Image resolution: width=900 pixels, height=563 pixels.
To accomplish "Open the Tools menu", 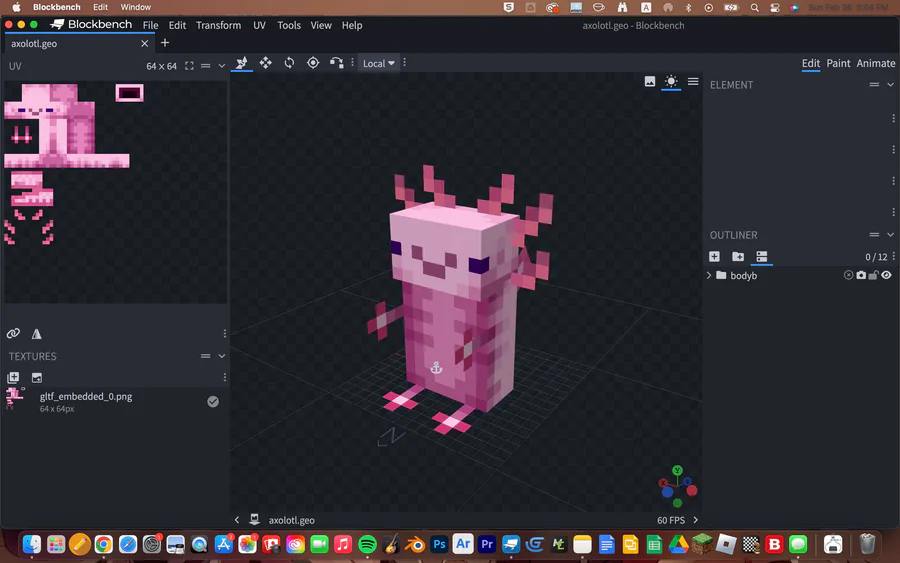I will [289, 25].
